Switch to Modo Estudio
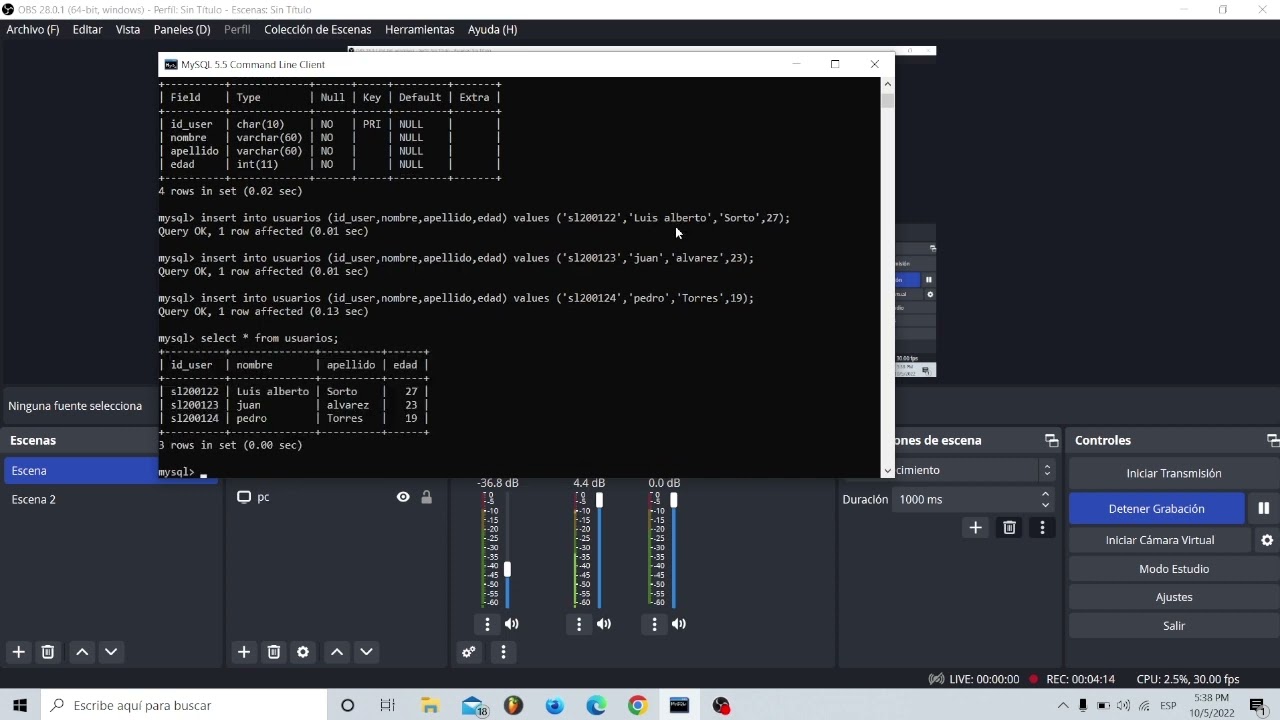The height and width of the screenshot is (720, 1280). coord(1174,569)
